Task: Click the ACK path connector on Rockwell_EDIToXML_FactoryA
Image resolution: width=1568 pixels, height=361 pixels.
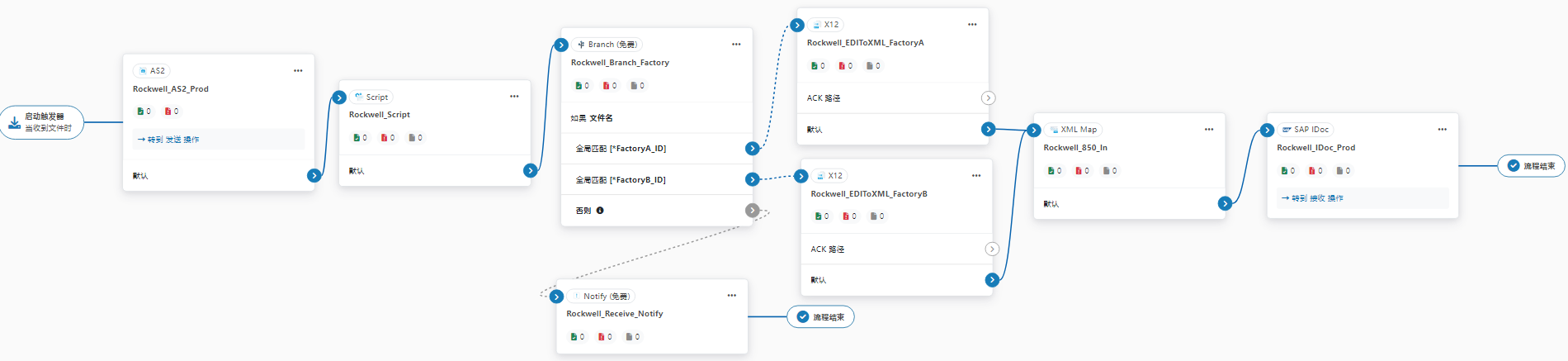Action: pos(988,98)
